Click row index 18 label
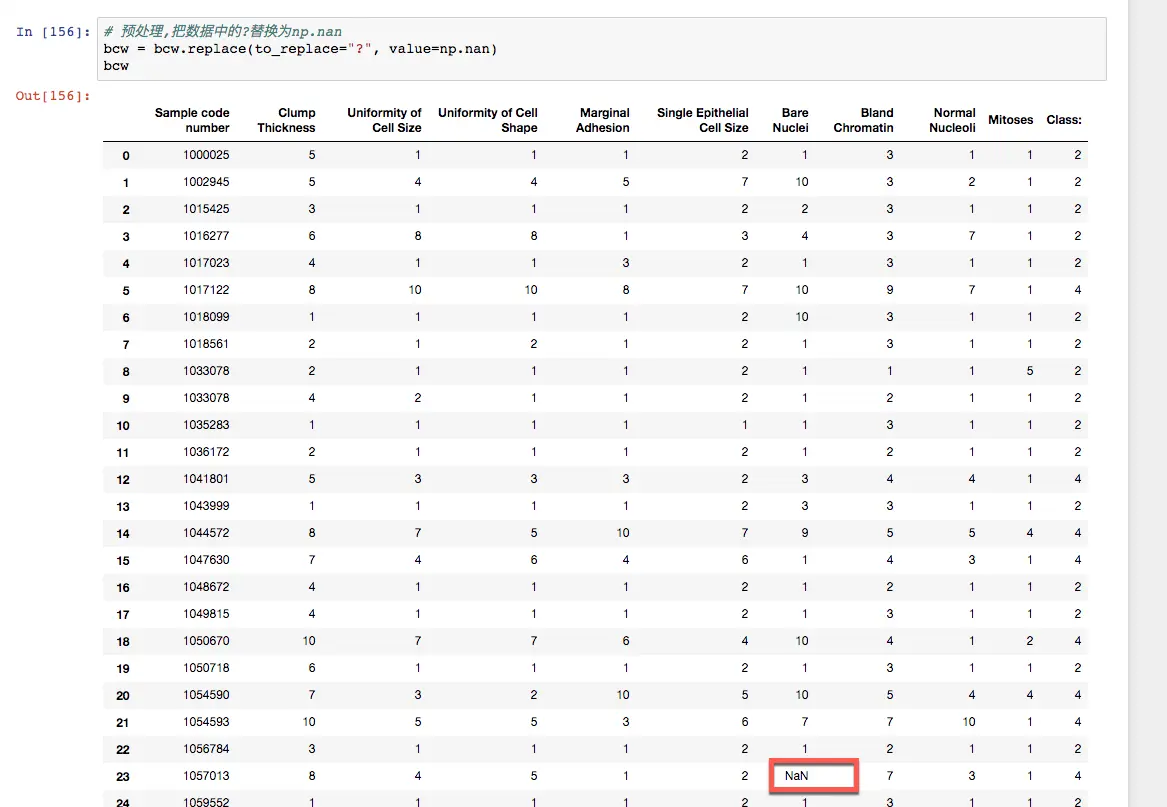 click(x=123, y=642)
